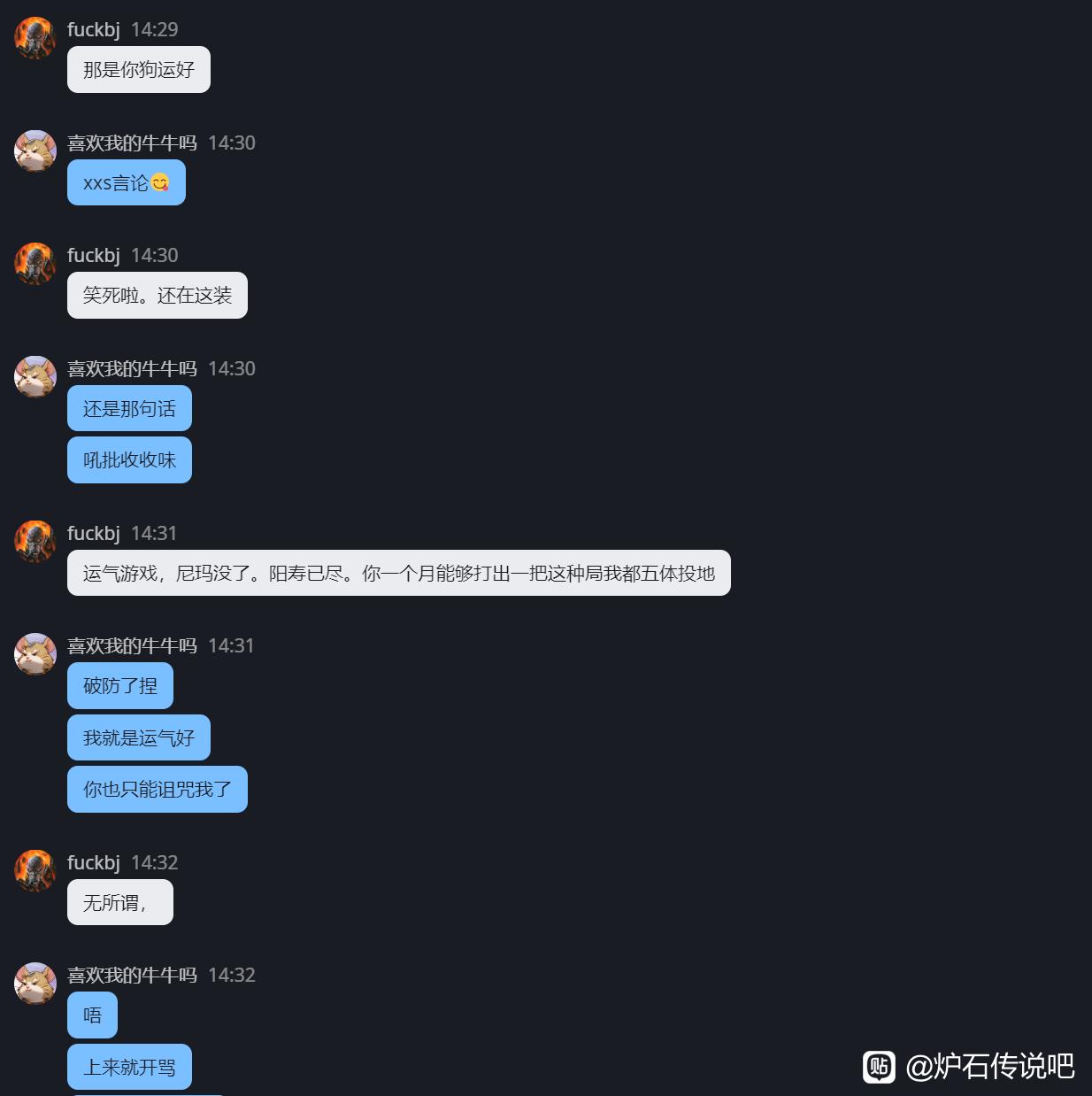Select the 那是你狗运好 message bubble

[x=139, y=69]
